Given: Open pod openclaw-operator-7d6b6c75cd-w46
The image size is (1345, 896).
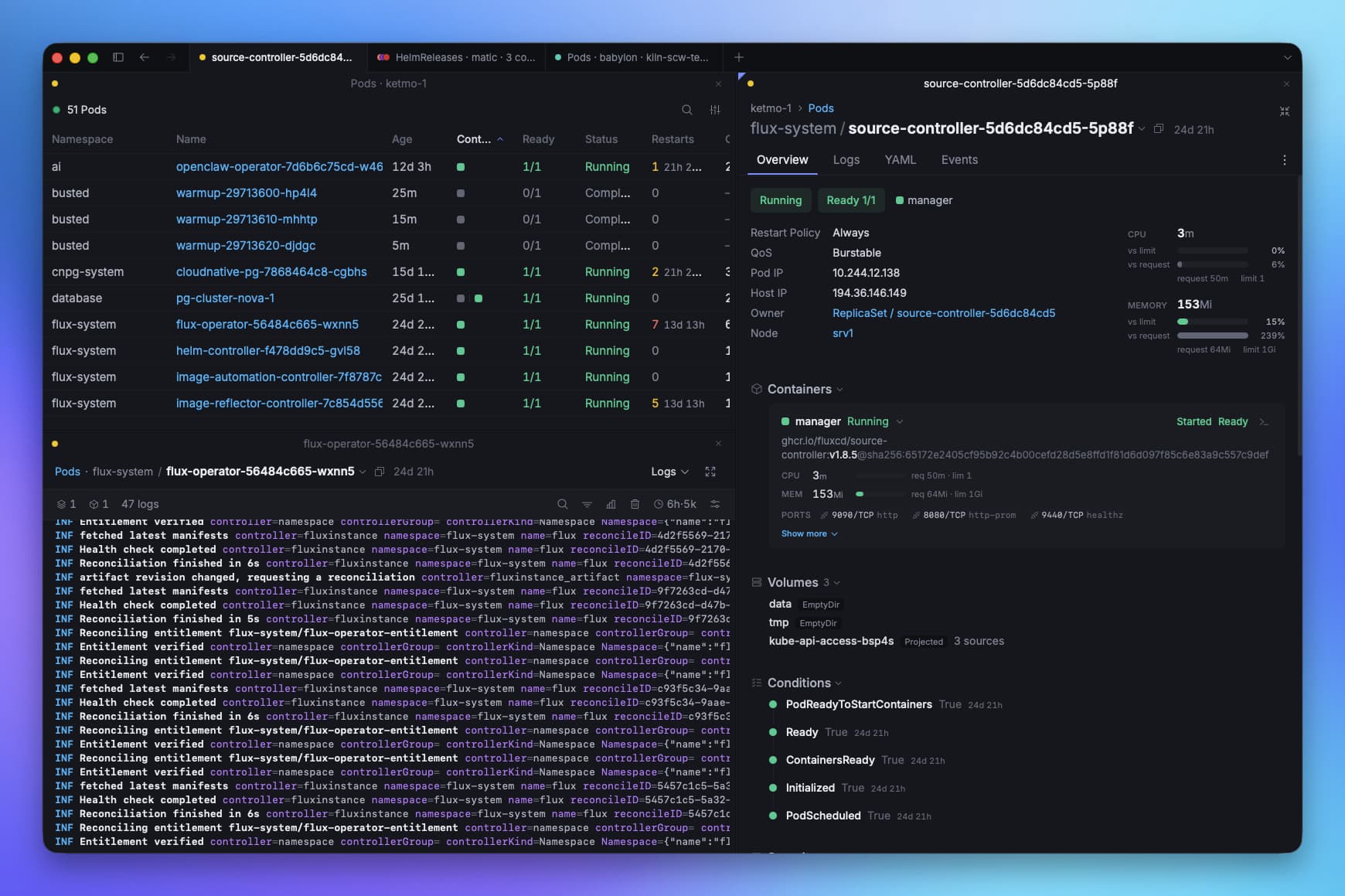Looking at the screenshot, I should (x=279, y=167).
